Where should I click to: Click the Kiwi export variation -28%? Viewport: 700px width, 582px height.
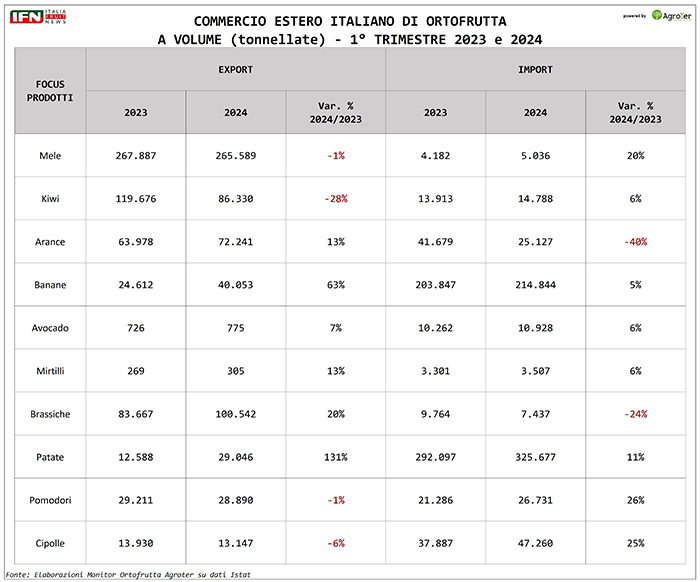point(335,199)
